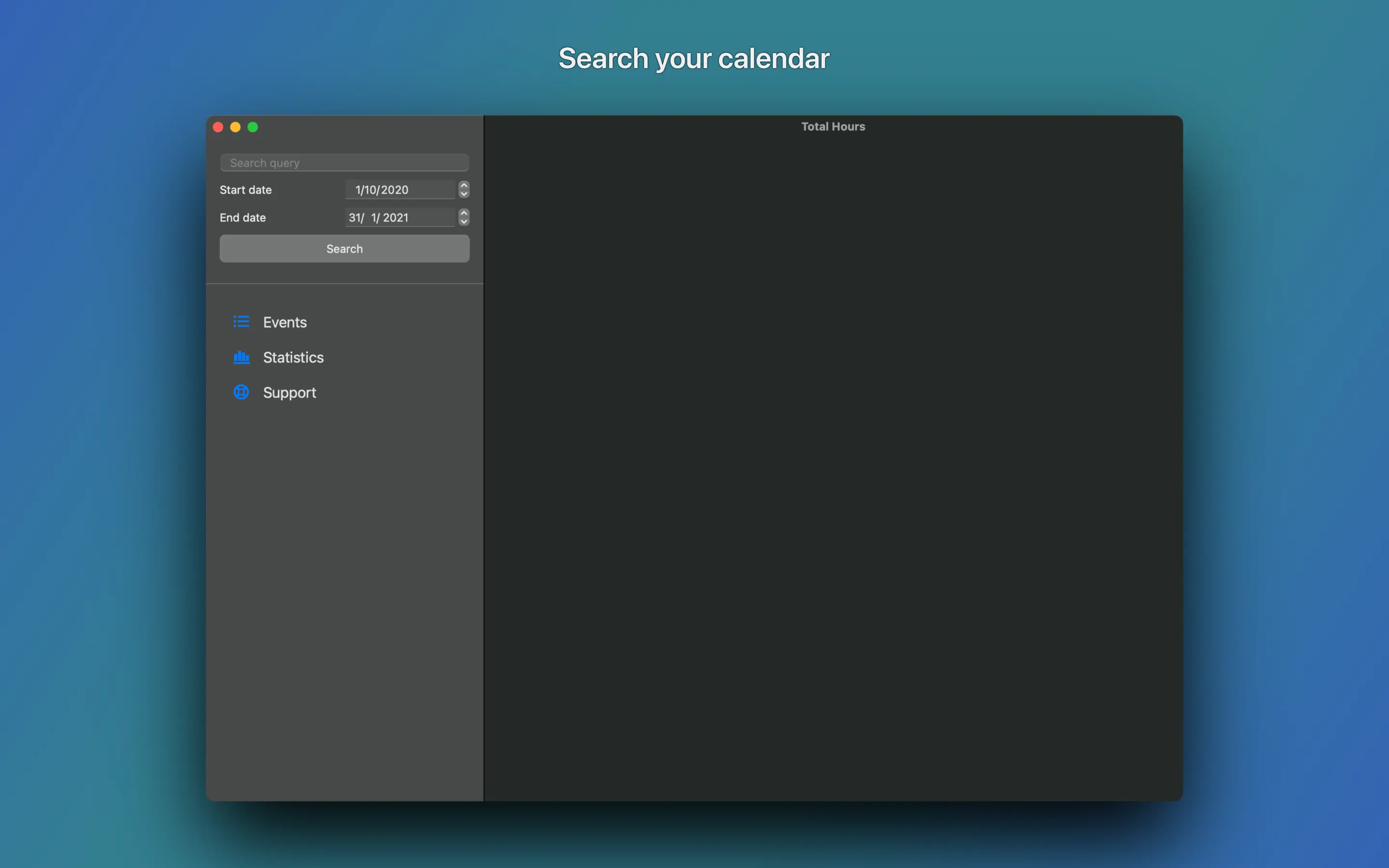Click the Events list icon
Viewport: 1389px width, 868px height.
[x=241, y=322]
